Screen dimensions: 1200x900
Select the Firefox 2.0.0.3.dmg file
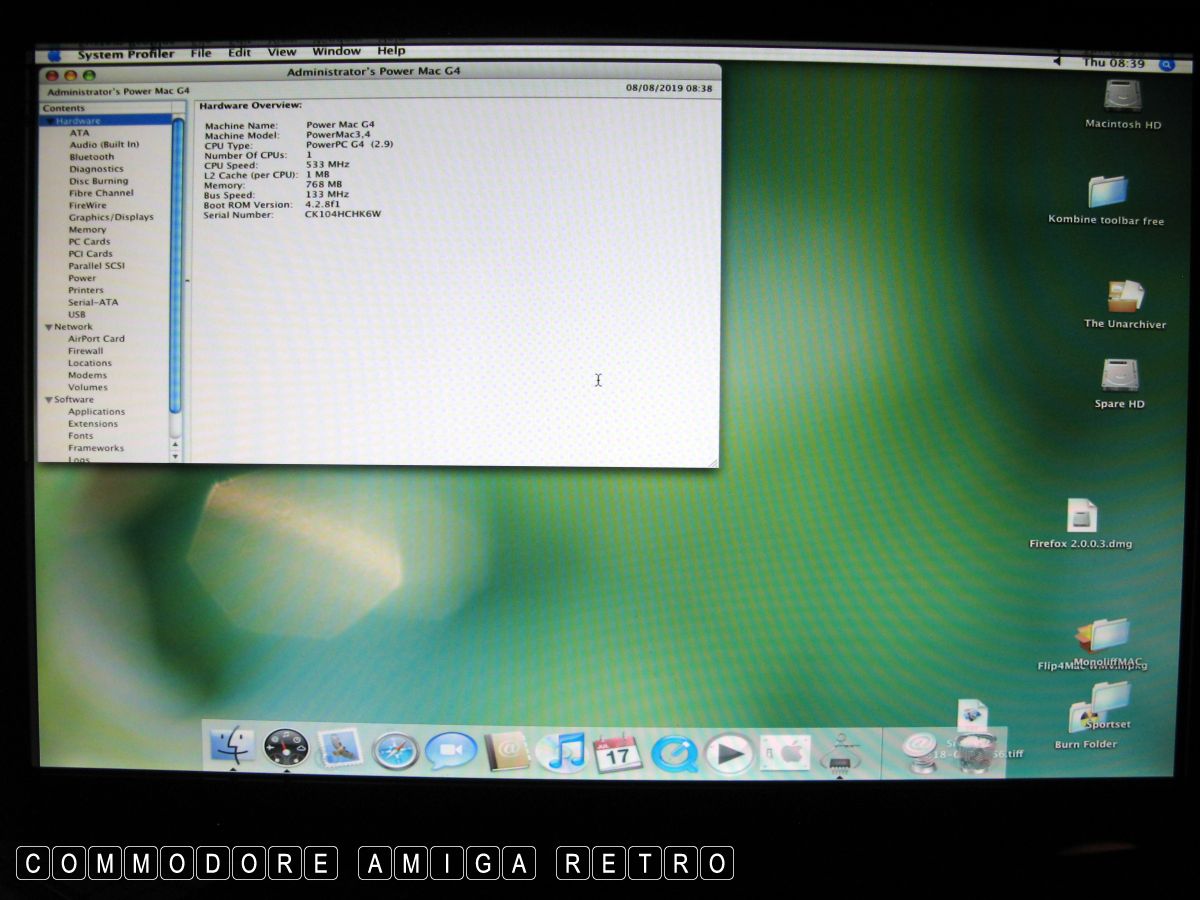coord(1081,517)
